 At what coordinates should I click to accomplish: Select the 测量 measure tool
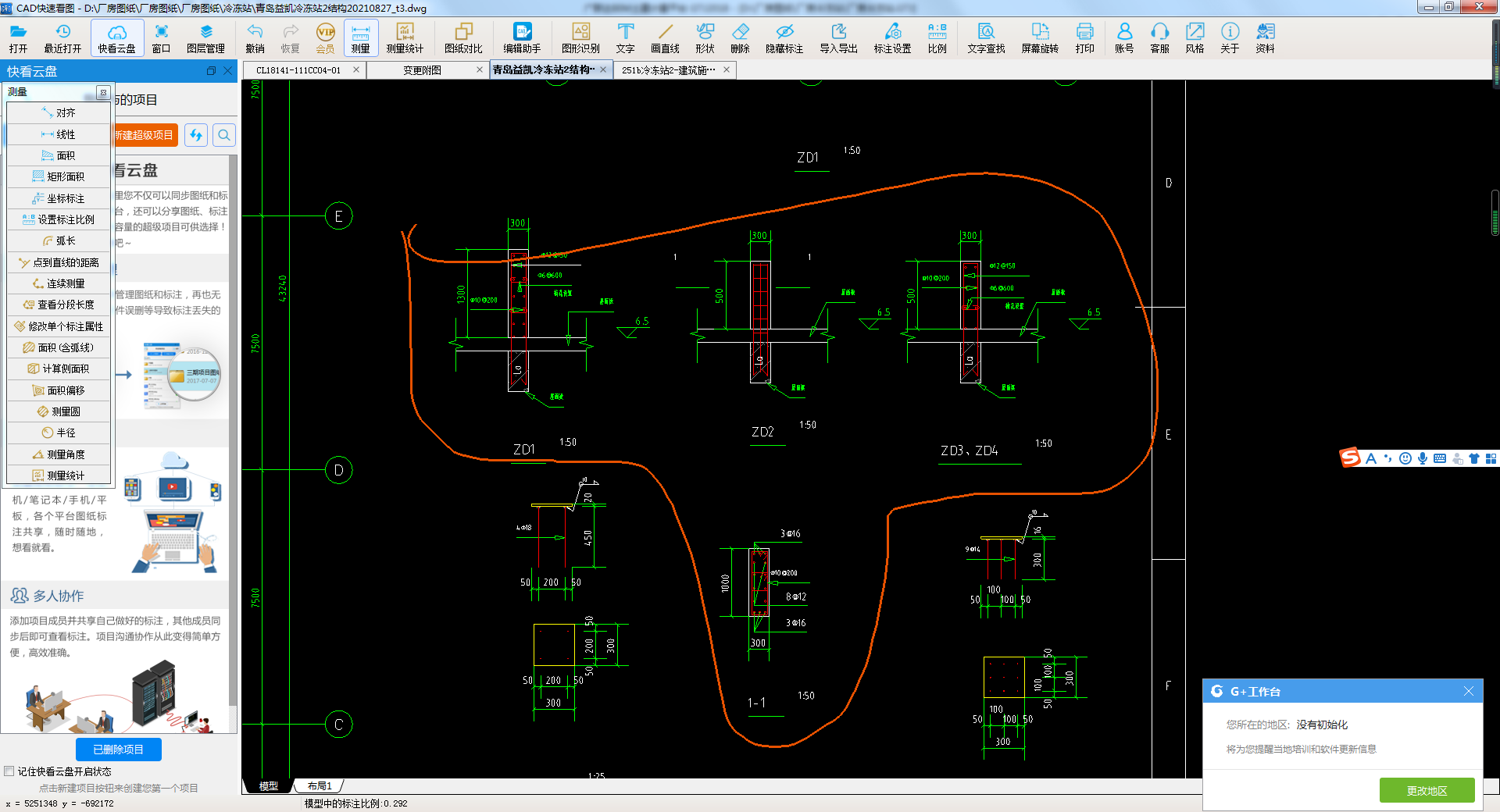(360, 37)
